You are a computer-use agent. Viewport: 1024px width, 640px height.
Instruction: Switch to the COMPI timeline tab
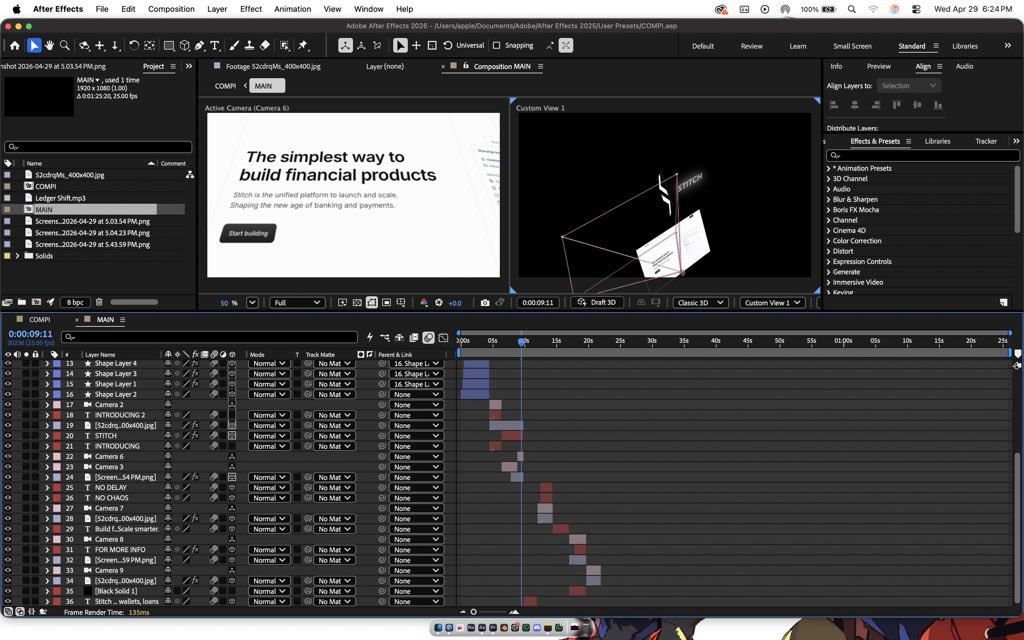[39, 319]
